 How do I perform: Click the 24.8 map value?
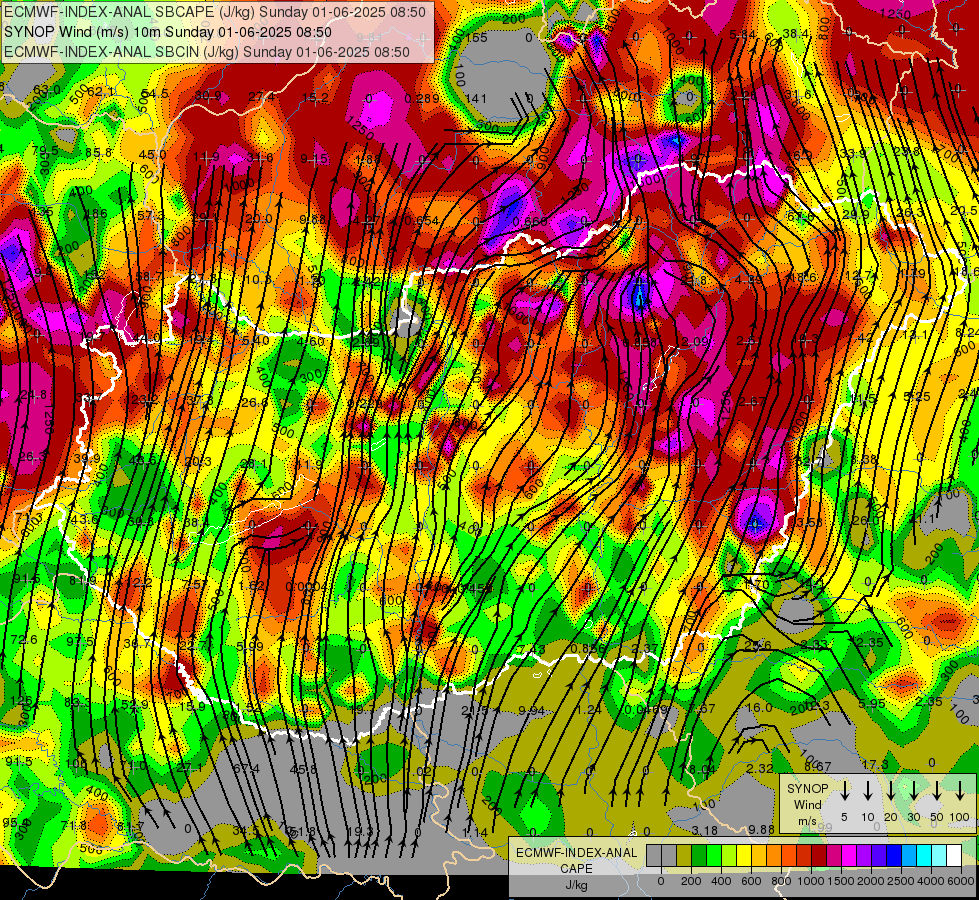33,395
